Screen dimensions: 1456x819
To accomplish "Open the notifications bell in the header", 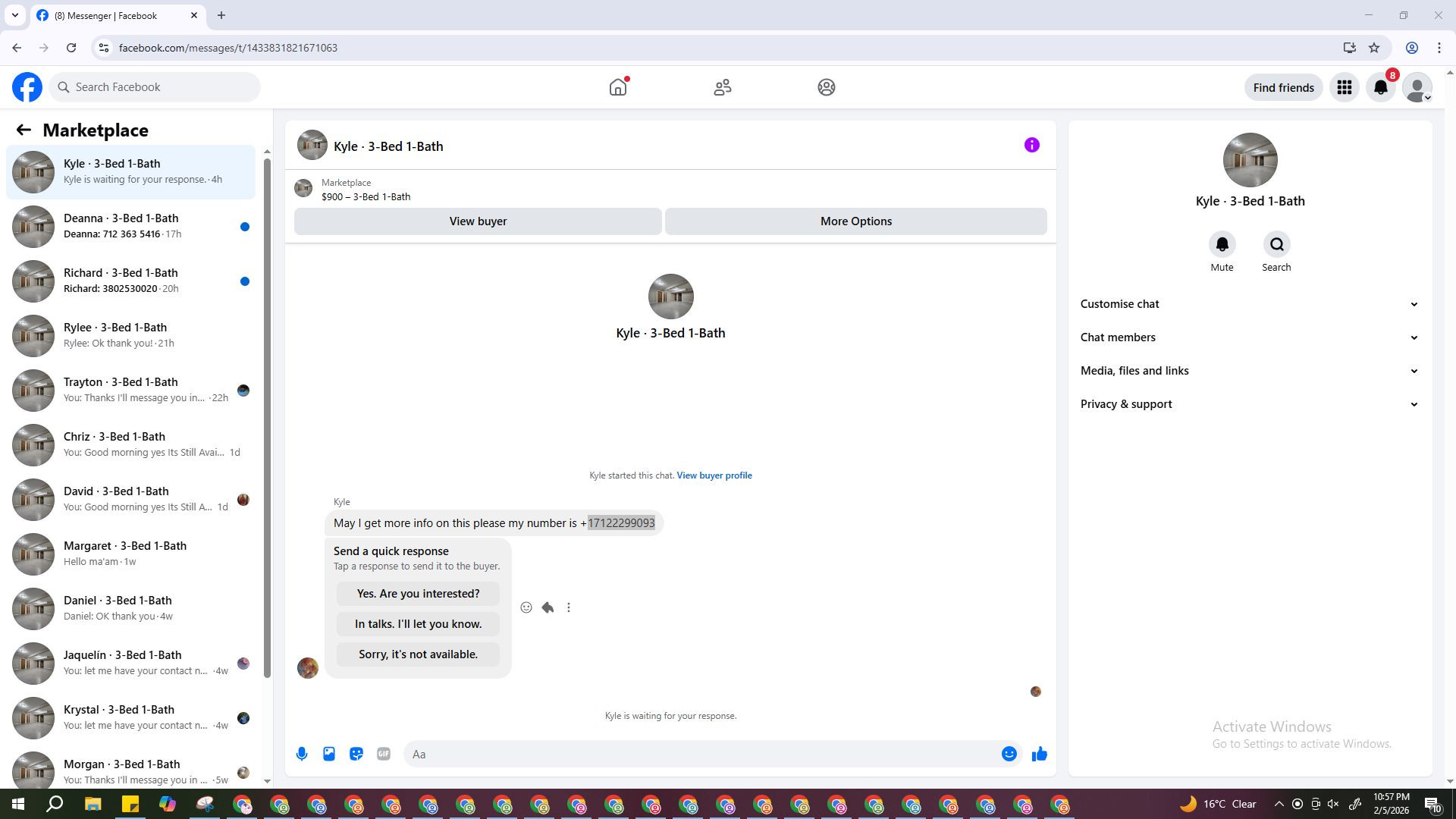I will pos(1381,87).
